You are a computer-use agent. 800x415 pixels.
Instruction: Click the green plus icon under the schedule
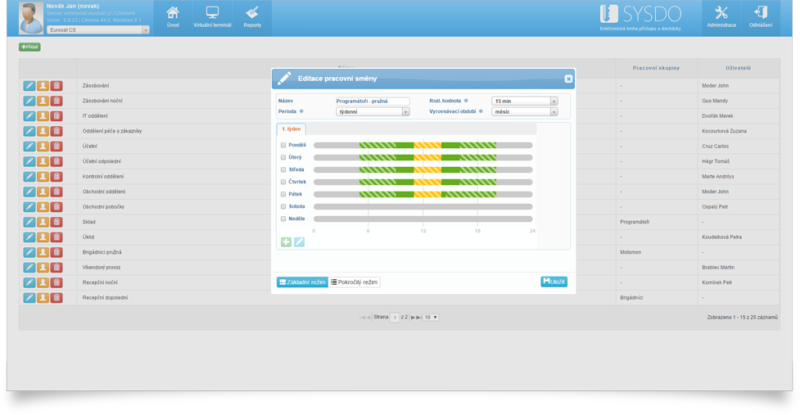[x=286, y=241]
